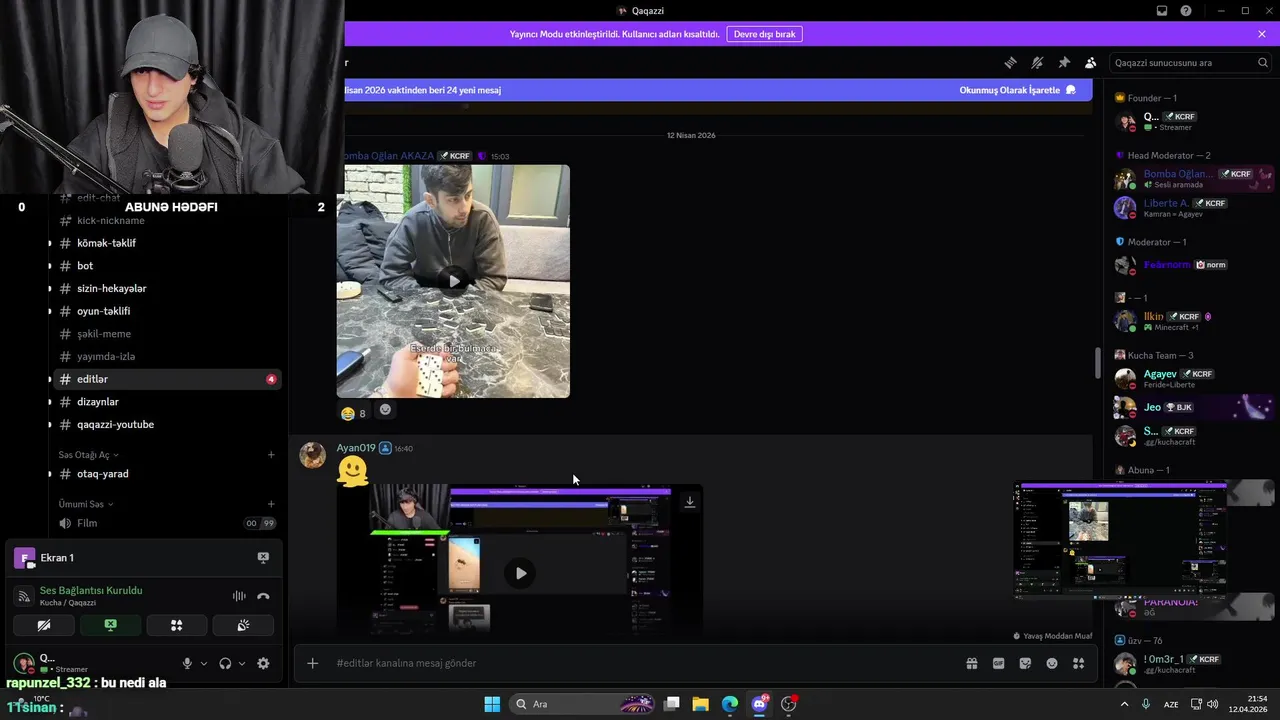
Task: Play the video posted by Bomba Oğlan AKAZA
Action: [453, 281]
